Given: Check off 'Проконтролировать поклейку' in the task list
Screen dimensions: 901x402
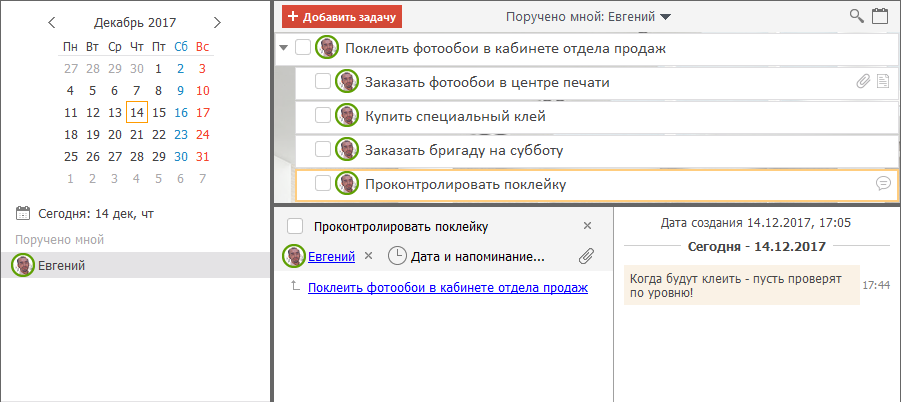Looking at the screenshot, I should coord(323,184).
